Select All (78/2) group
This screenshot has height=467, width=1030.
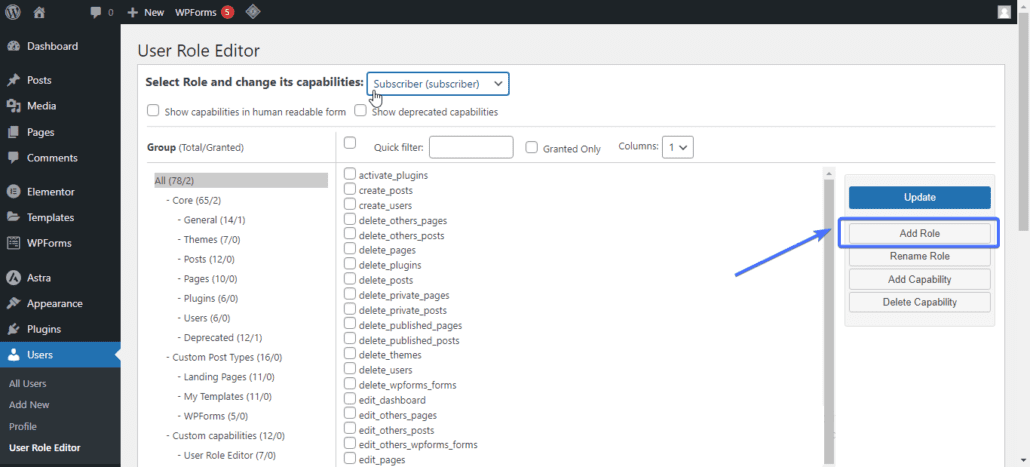pos(241,181)
